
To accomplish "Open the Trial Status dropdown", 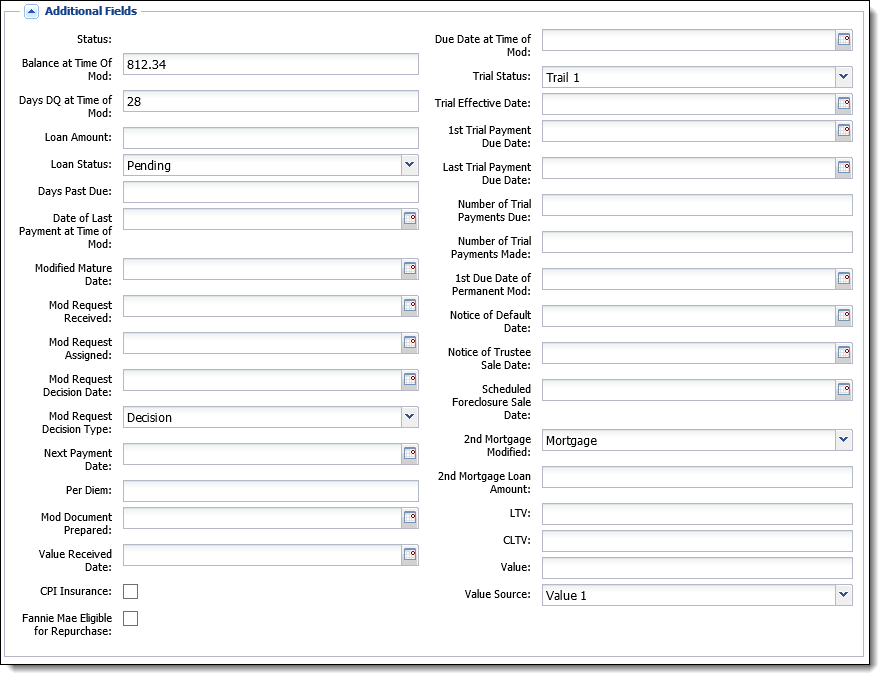I will tap(844, 77).
